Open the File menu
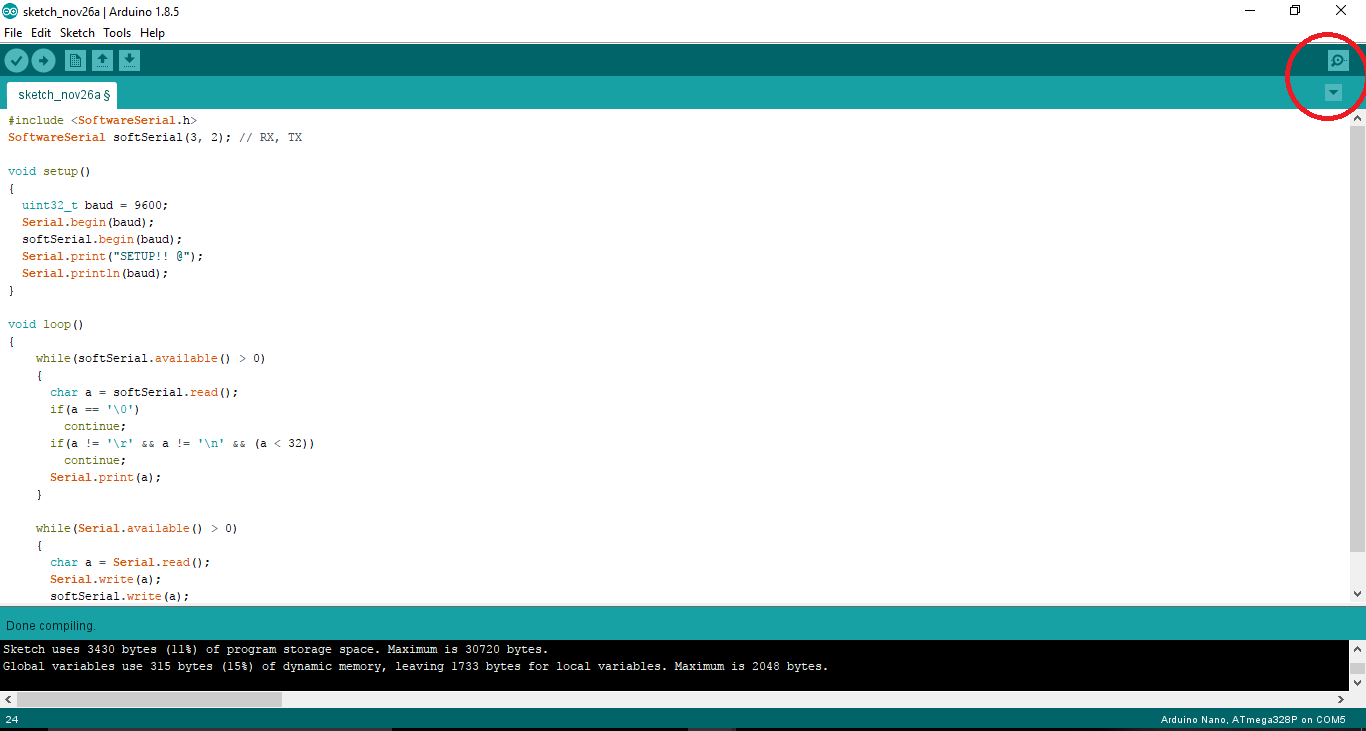The width and height of the screenshot is (1366, 731). [13, 32]
